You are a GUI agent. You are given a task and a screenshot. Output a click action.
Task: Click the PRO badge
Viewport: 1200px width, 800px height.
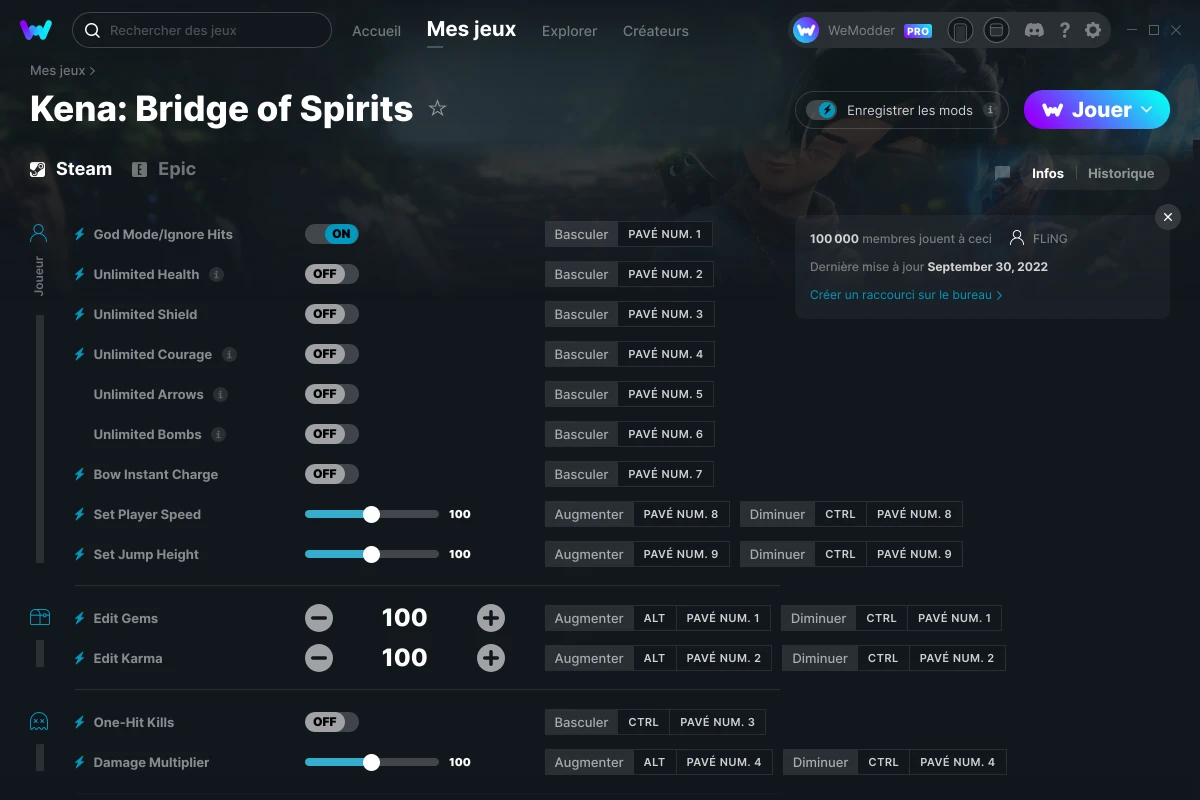[918, 31]
